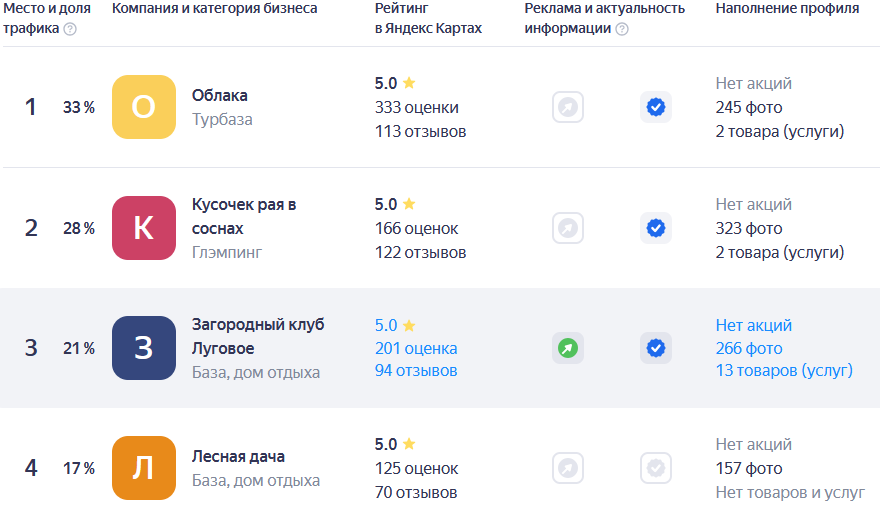Click the red Кусочек рая в соснах avatar
The height and width of the screenshot is (520, 880).
click(144, 228)
